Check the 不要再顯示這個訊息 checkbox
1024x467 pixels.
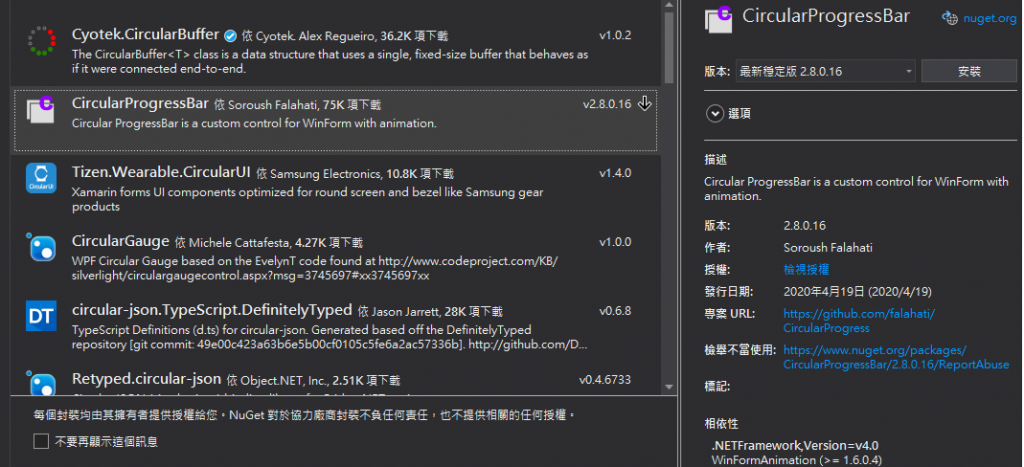41,442
